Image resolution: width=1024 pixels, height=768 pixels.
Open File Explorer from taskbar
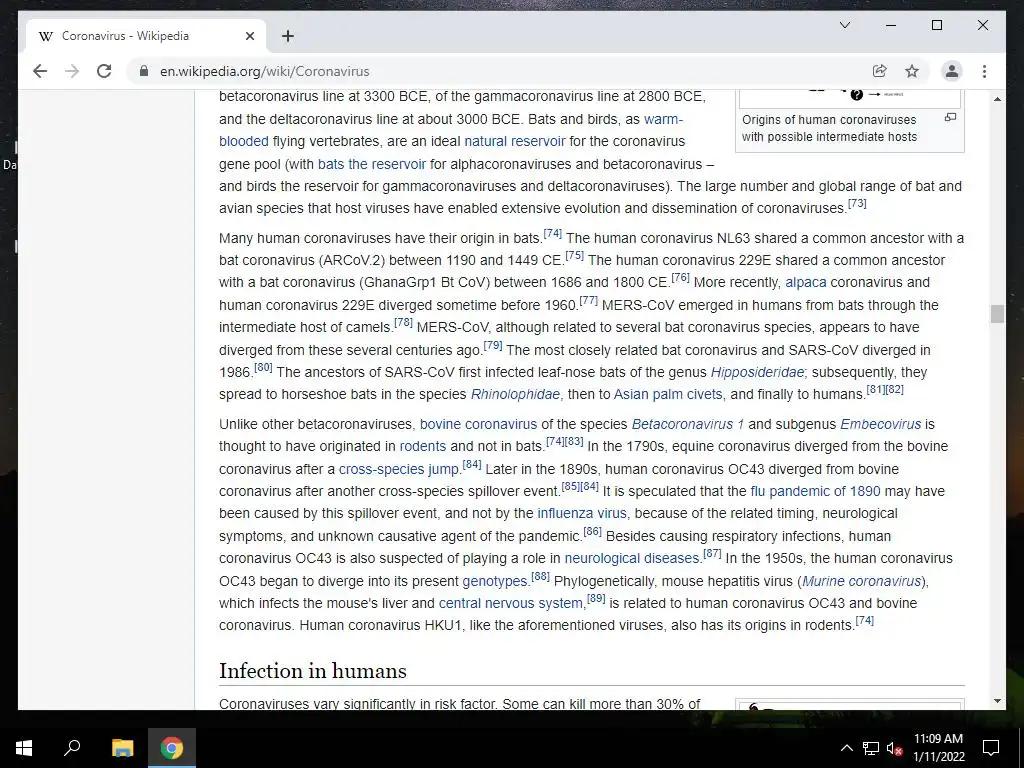[x=122, y=748]
